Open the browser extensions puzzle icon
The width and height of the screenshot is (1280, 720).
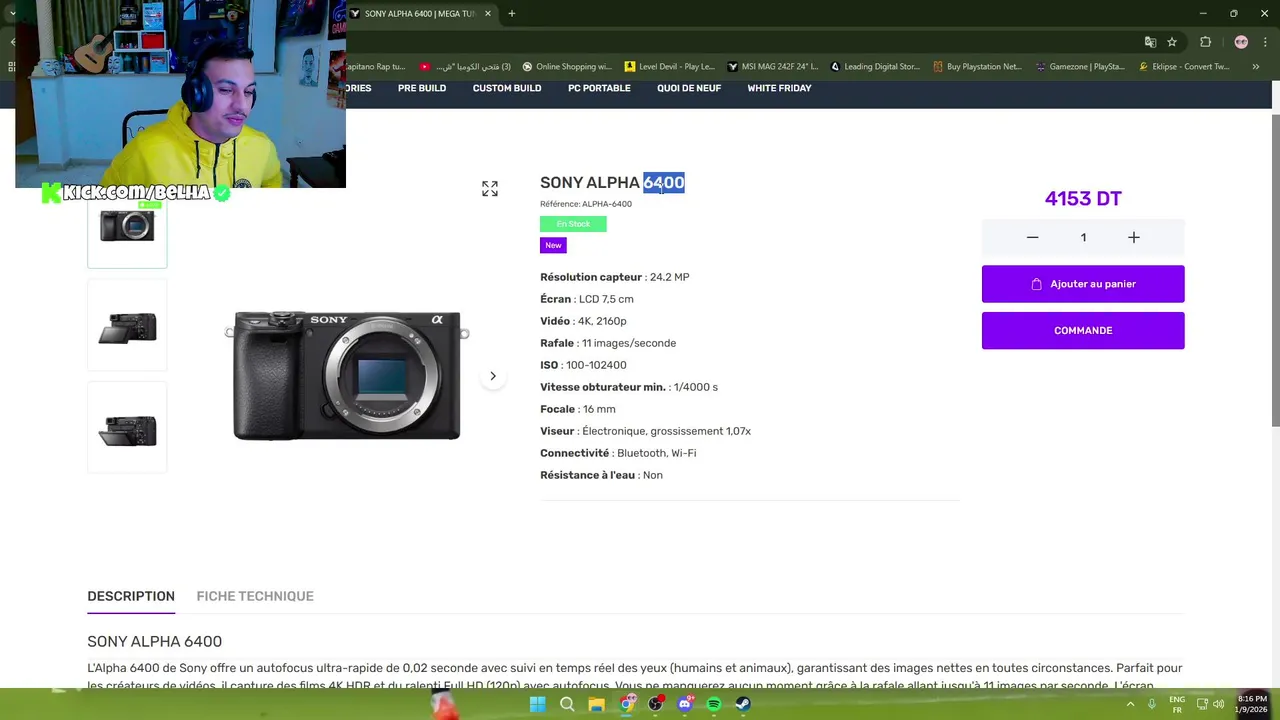1205,42
